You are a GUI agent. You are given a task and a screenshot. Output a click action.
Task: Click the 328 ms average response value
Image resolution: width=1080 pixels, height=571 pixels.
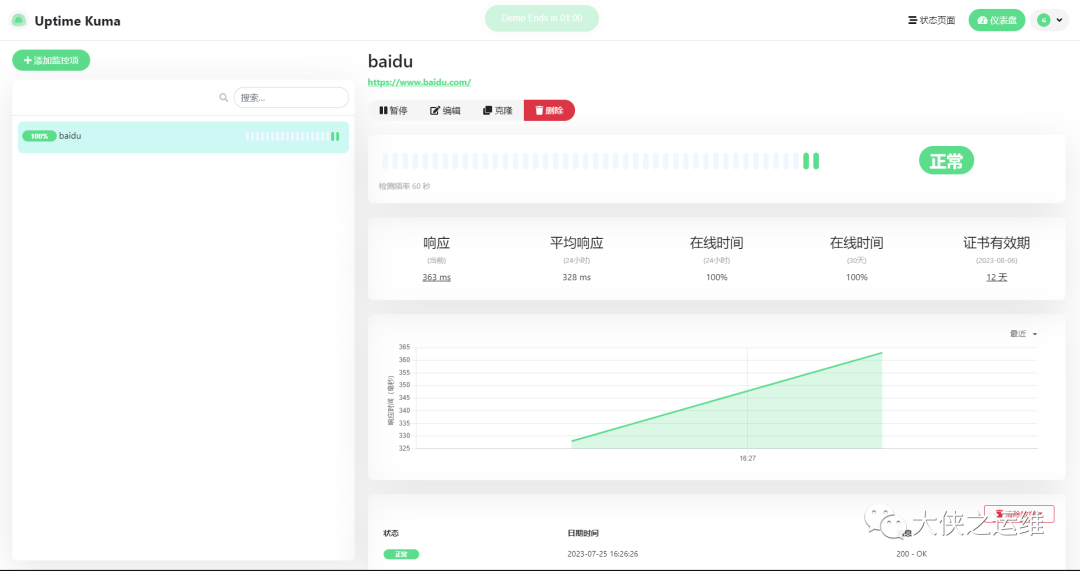(577, 277)
